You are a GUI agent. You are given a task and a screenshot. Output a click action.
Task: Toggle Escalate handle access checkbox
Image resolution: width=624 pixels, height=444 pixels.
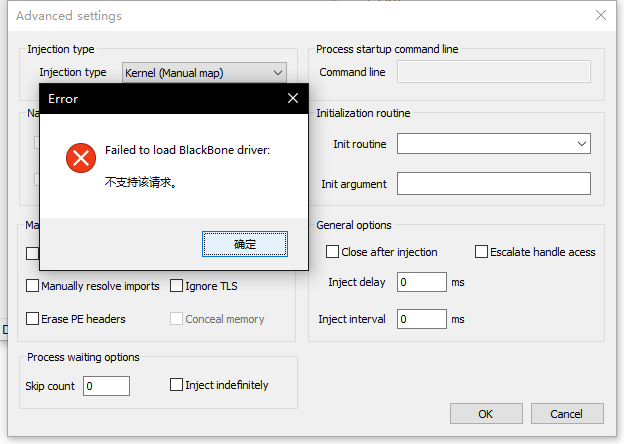point(481,252)
